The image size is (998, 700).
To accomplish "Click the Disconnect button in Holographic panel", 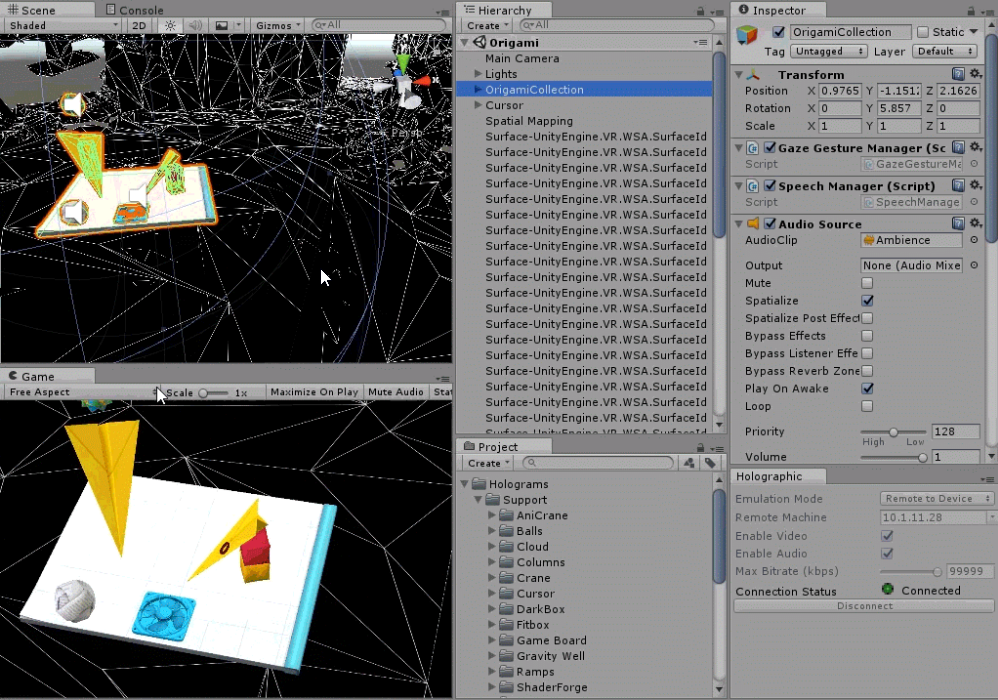I will click(x=864, y=606).
